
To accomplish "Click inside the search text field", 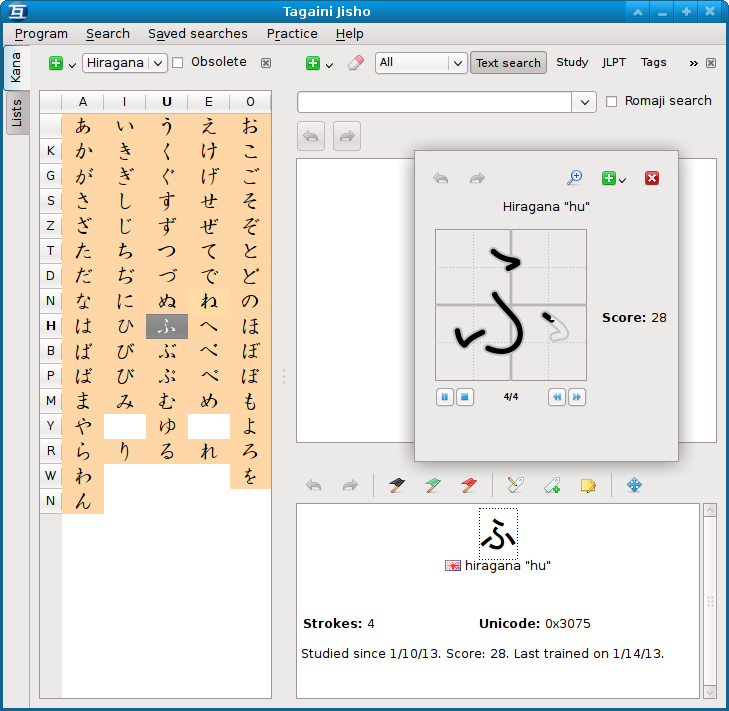I will coord(434,102).
